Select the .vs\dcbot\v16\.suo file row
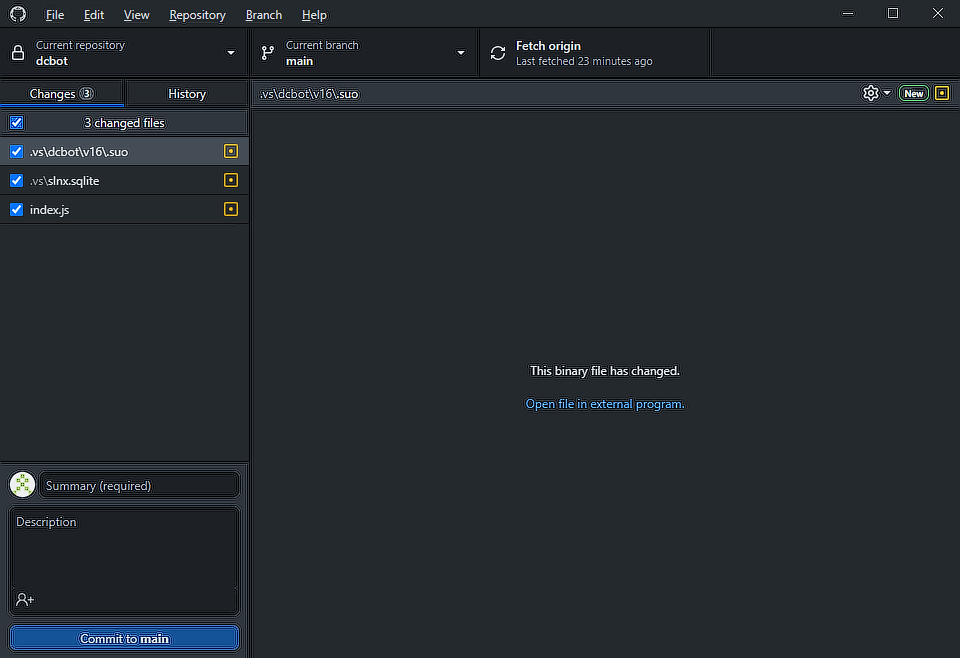The width and height of the screenshot is (962, 658). coord(125,151)
